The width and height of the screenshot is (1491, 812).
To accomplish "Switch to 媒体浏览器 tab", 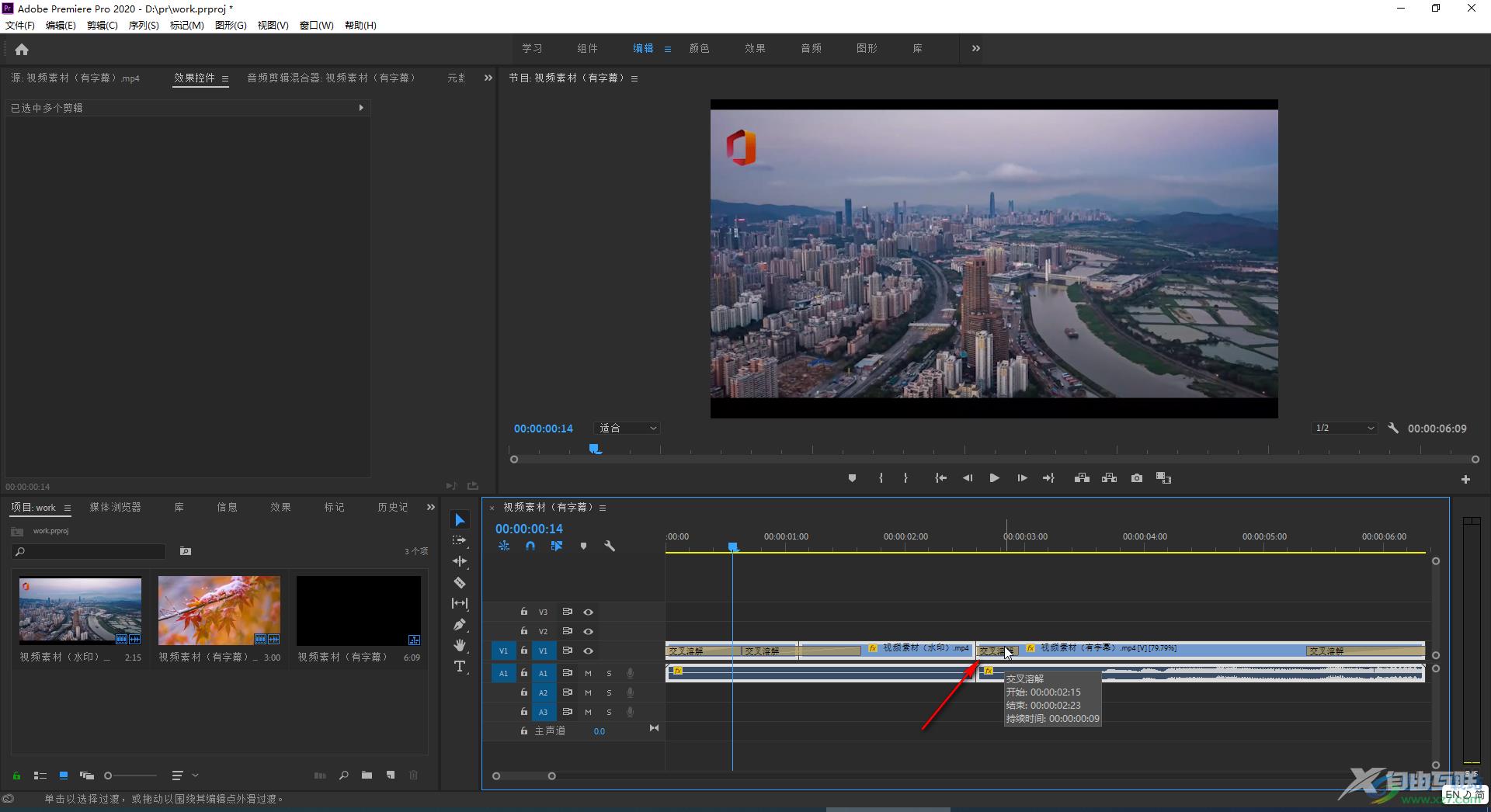I will (116, 507).
